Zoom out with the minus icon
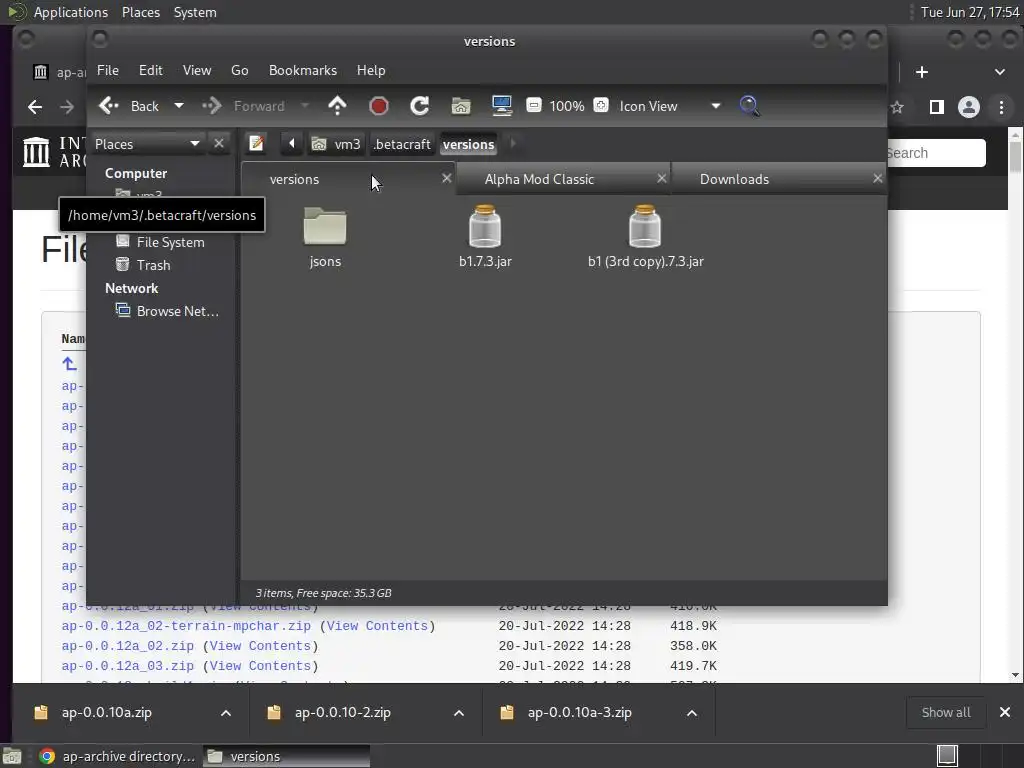This screenshot has height=768, width=1024. (534, 105)
